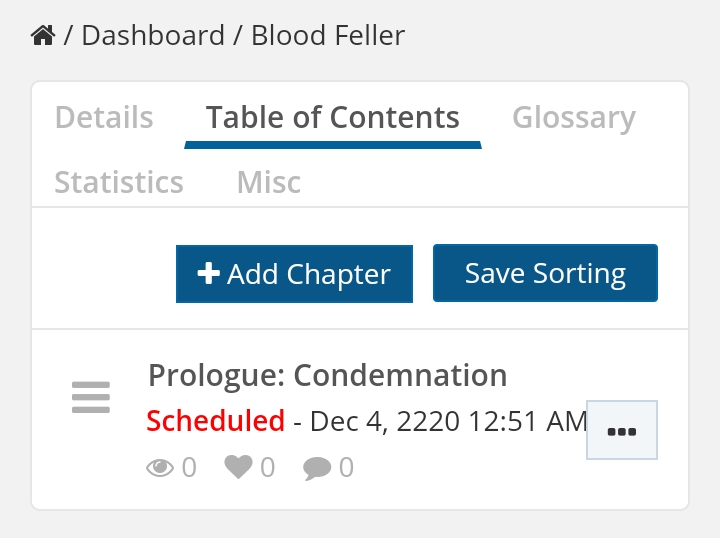Go to the Statistics tab
This screenshot has height=538, width=720.
[119, 183]
